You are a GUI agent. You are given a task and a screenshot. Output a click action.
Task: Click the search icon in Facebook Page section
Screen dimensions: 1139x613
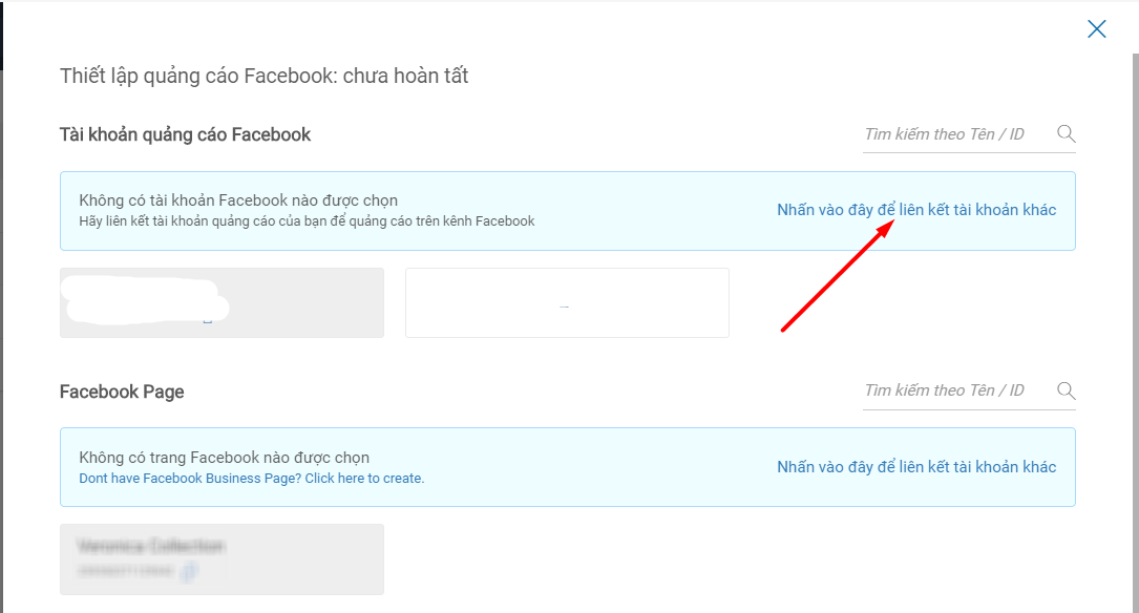click(x=1066, y=391)
